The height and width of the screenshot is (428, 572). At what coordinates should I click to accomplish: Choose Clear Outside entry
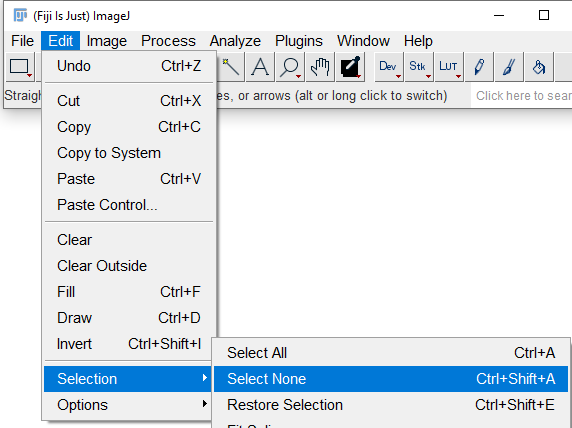pos(129,266)
